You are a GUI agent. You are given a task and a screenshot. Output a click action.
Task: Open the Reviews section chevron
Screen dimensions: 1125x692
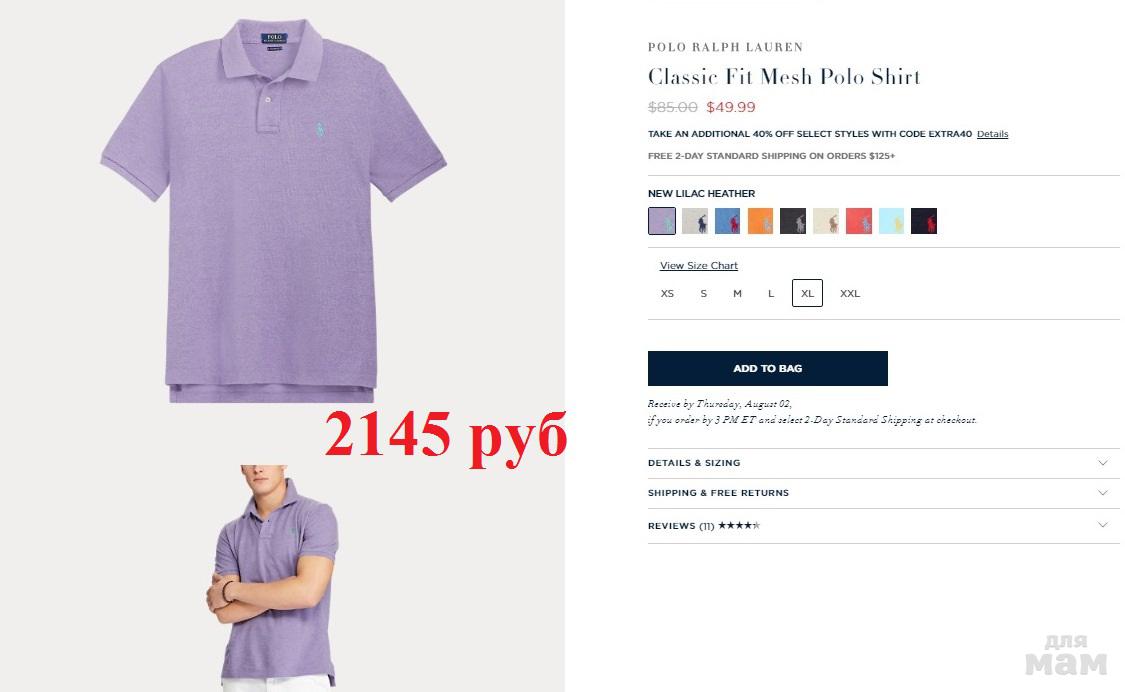[1103, 525]
